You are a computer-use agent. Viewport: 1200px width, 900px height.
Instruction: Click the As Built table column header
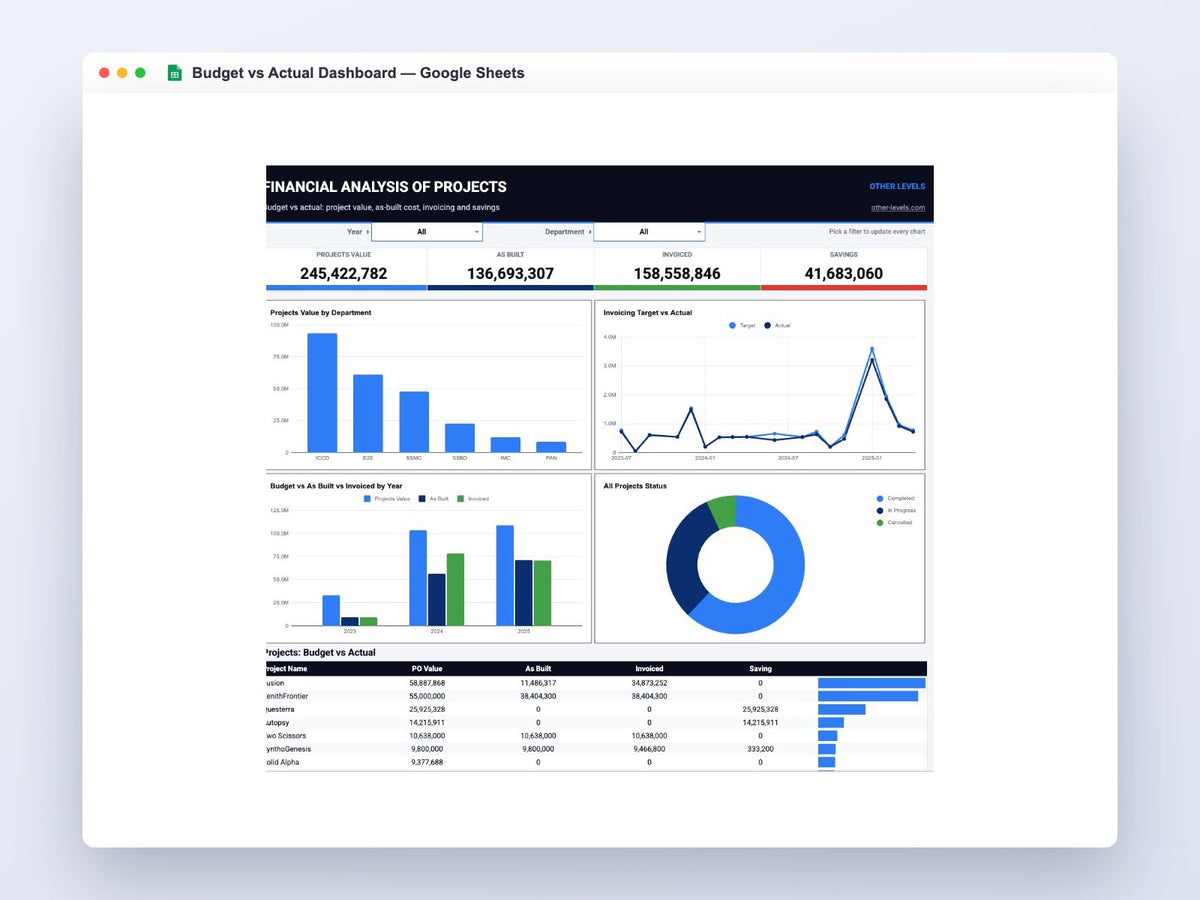538,669
